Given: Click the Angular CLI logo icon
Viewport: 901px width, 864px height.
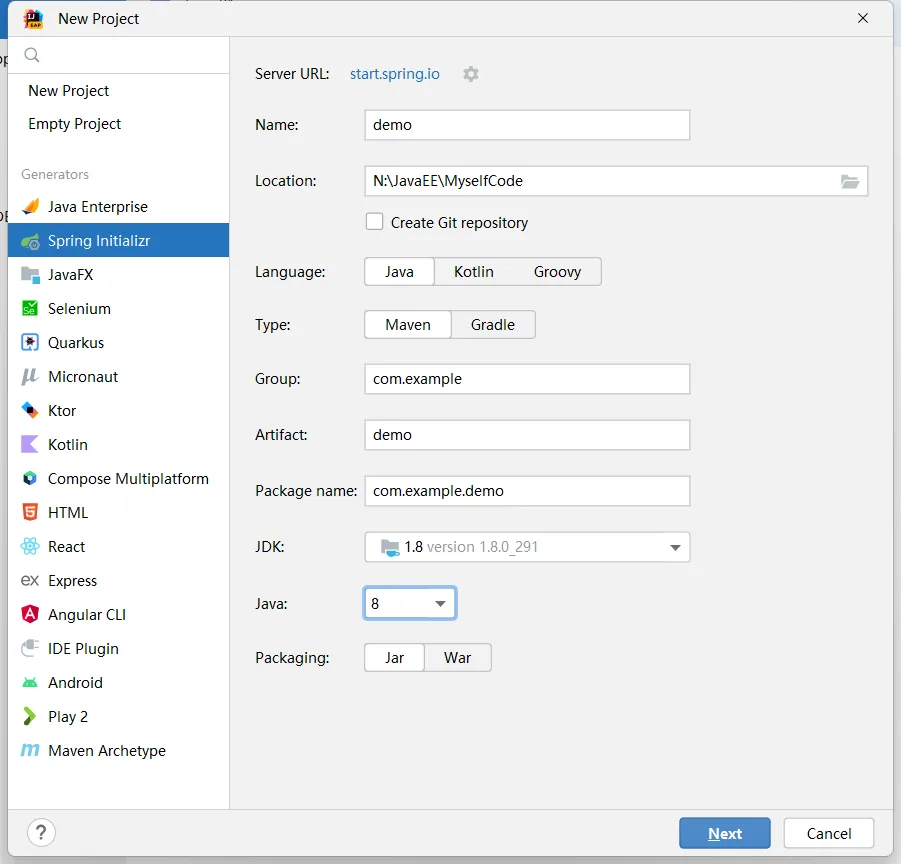Looking at the screenshot, I should (x=30, y=615).
